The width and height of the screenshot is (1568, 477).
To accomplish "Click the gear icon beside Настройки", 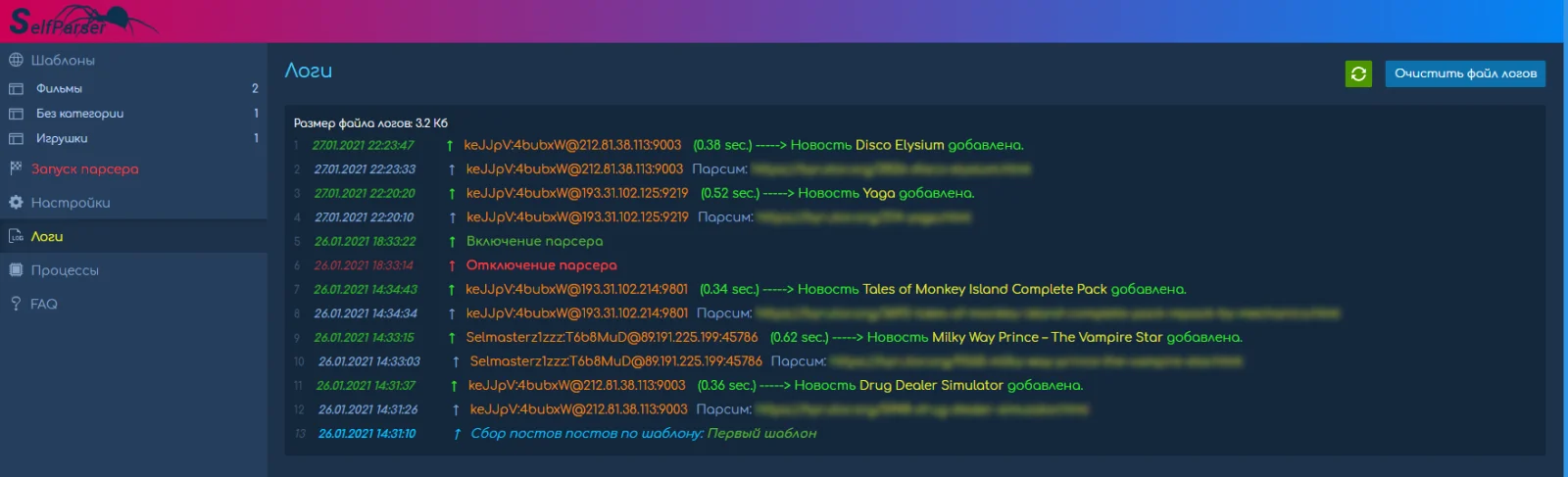I will (16, 203).
